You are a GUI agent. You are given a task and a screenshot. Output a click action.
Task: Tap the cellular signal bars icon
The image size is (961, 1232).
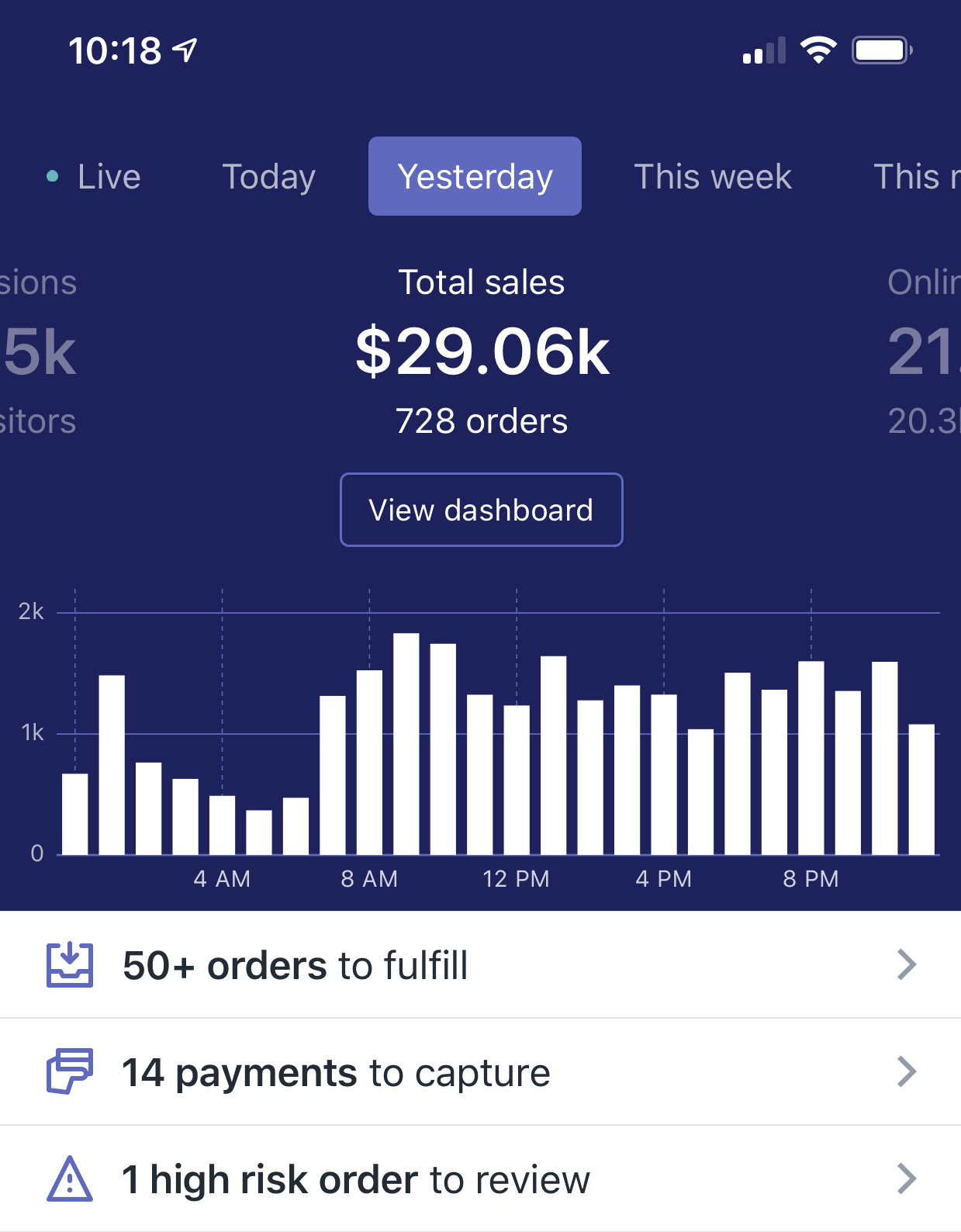click(765, 50)
